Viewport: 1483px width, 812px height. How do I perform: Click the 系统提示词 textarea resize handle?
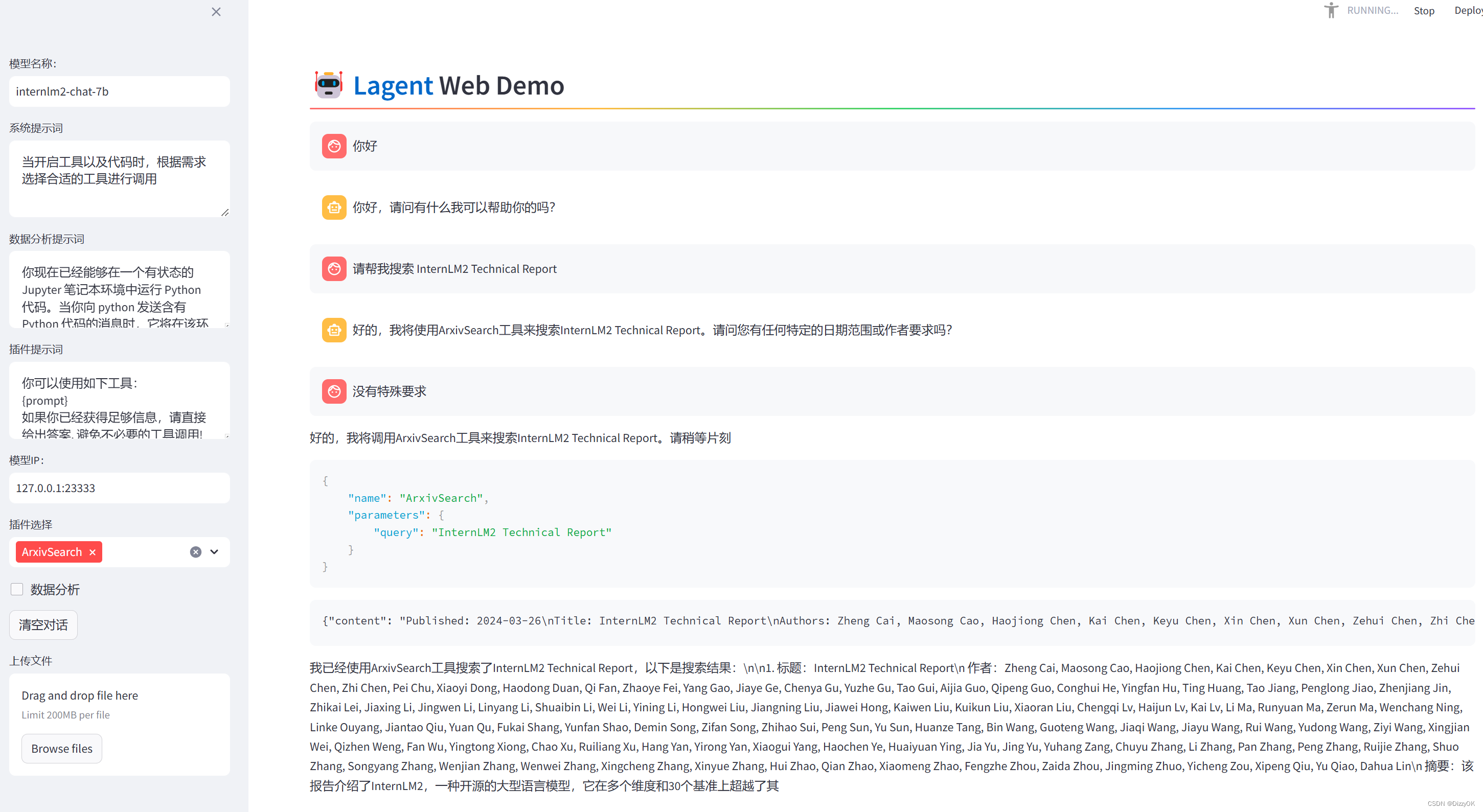coord(225,213)
